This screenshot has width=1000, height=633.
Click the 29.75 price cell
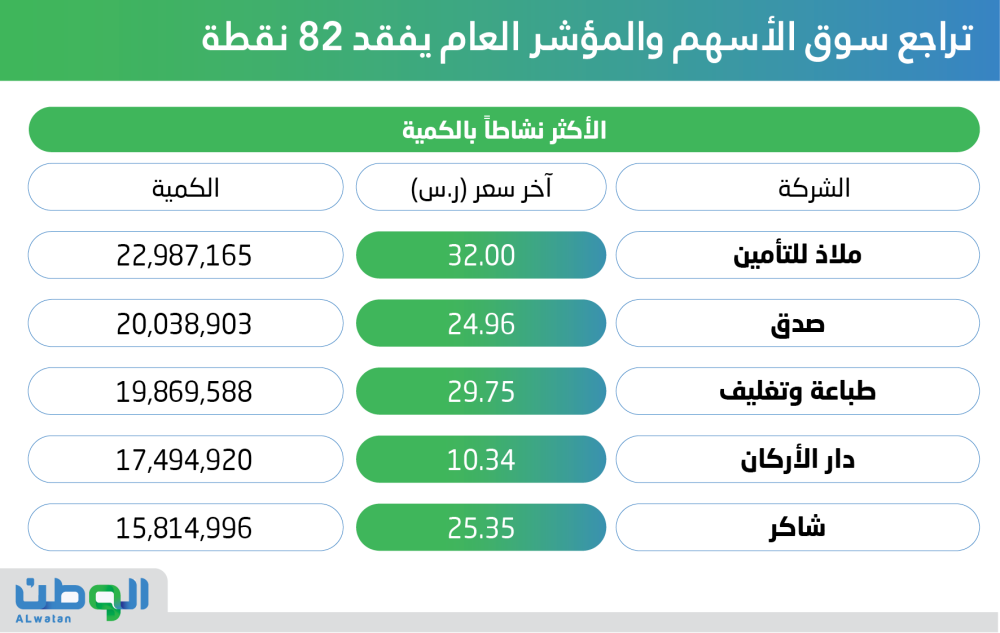pos(481,391)
